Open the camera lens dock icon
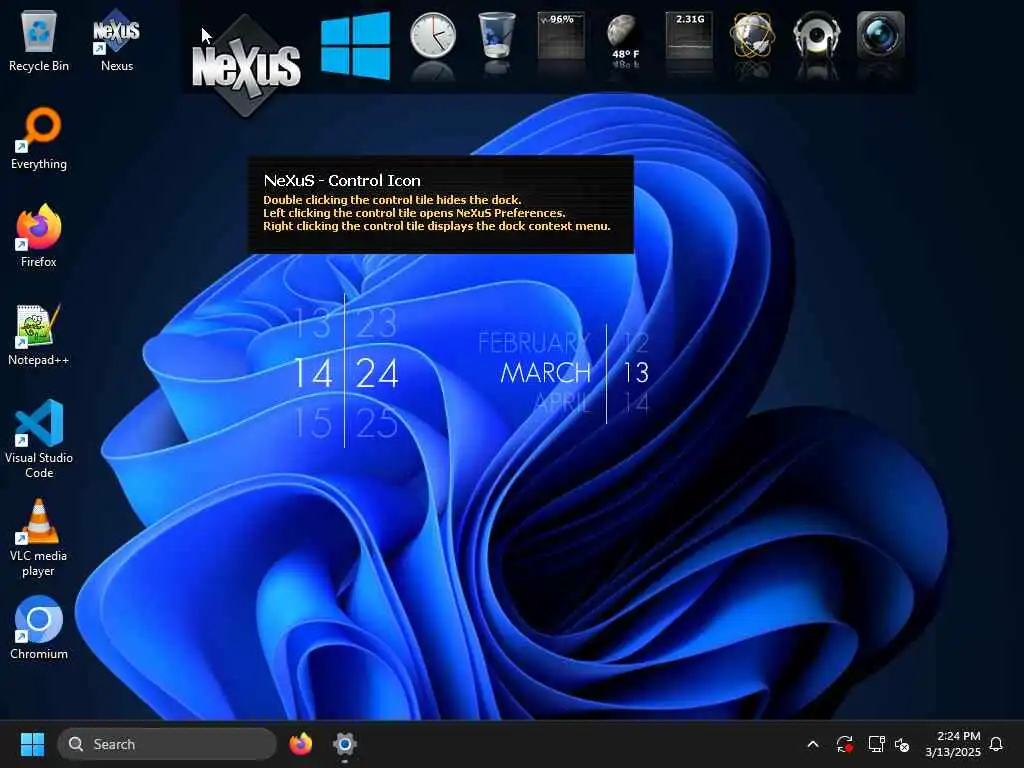This screenshot has height=768, width=1024. [880, 36]
